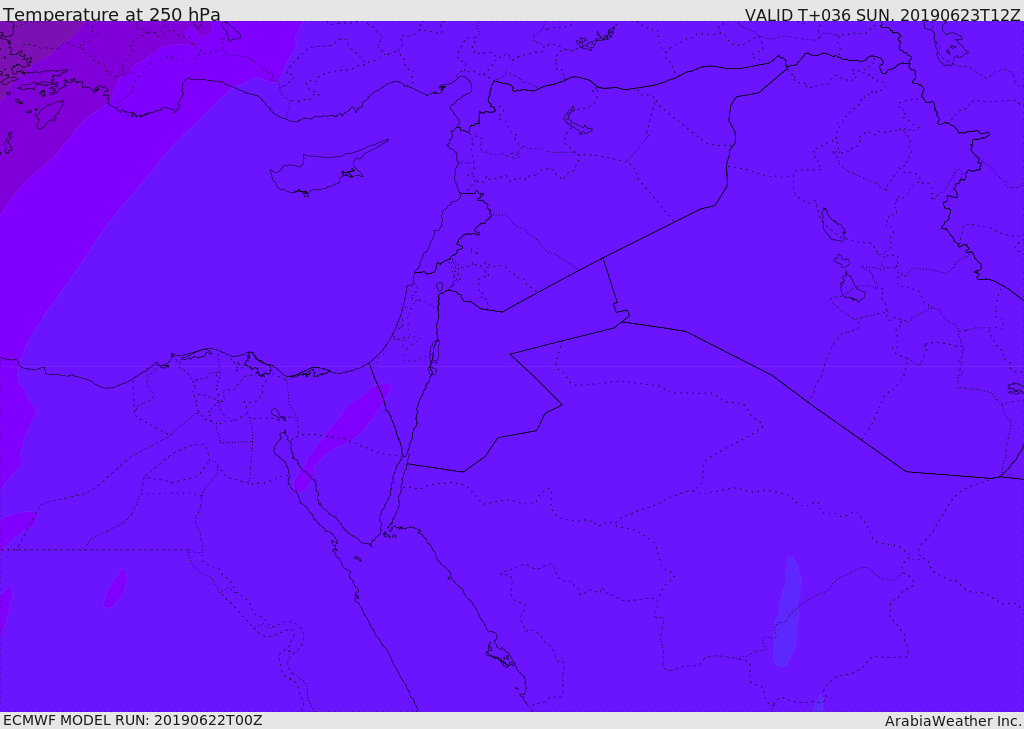Click the 'ECMWF MODEL RUN: 20190622T00Z' text

[133, 720]
